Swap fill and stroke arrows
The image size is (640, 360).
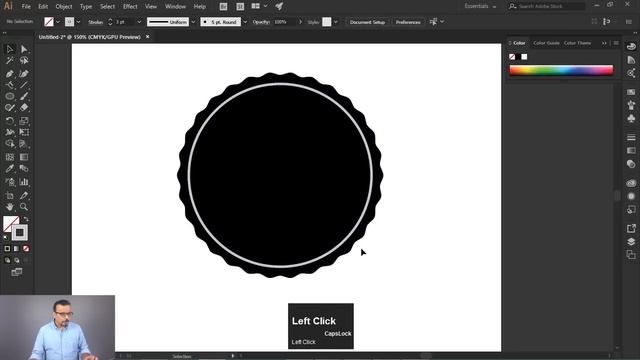pos(26,219)
